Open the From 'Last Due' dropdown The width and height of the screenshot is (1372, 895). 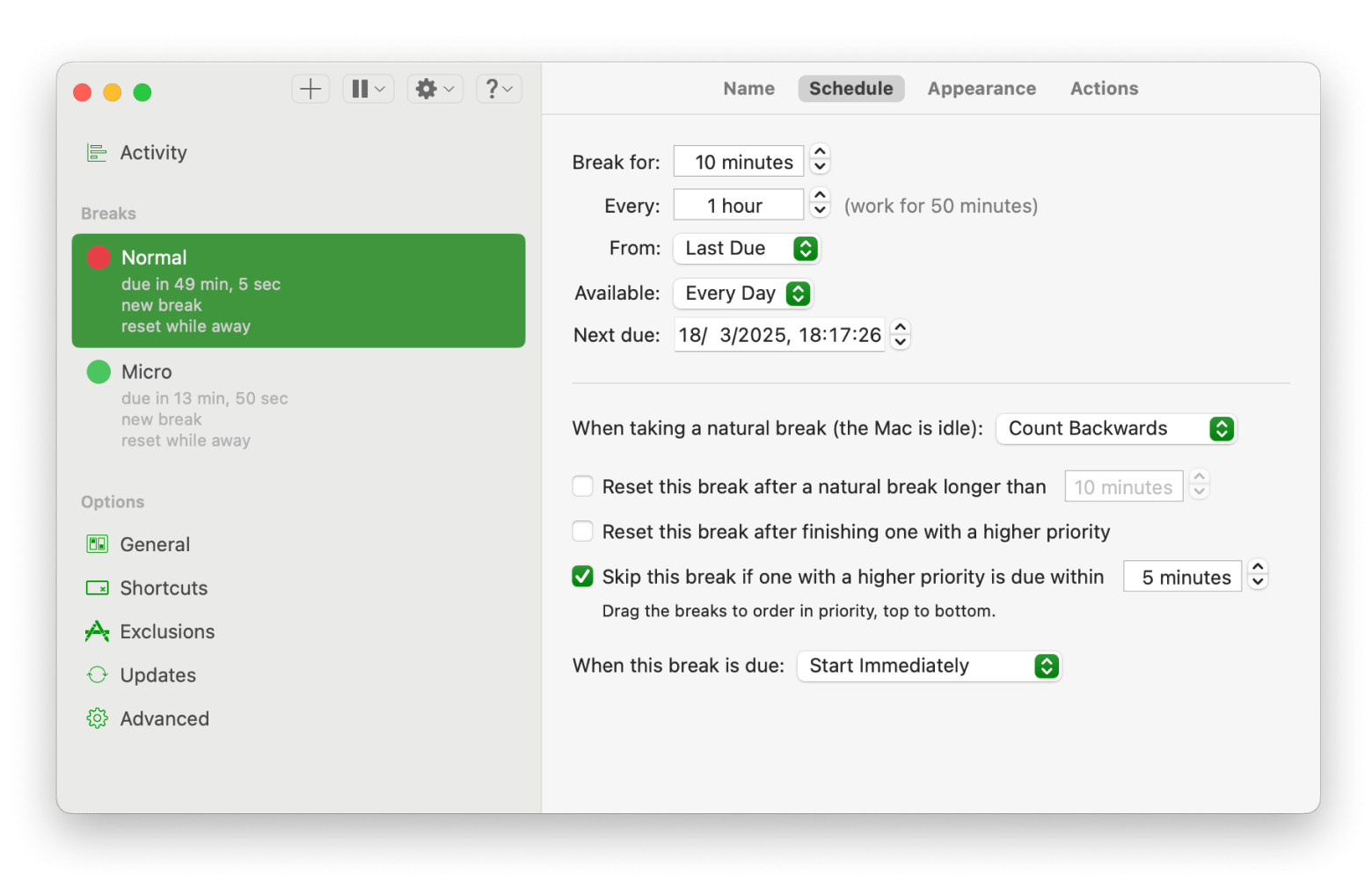[x=746, y=249]
